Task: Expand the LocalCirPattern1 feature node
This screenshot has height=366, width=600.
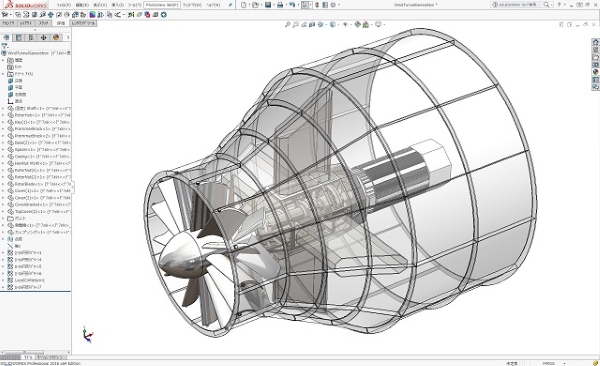Action: pyautogui.click(x=3, y=280)
